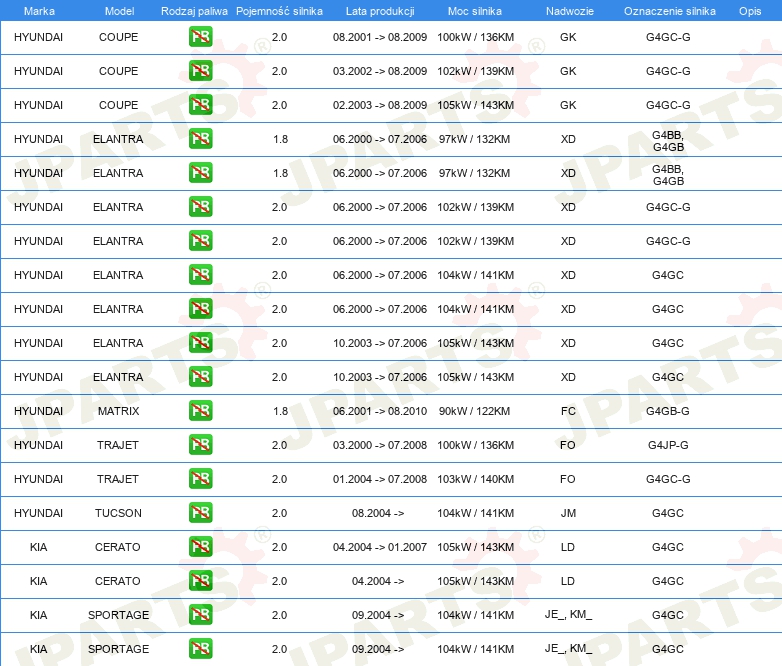Click COUPE in the 139KM row
This screenshot has width=782, height=666.
click(119, 71)
